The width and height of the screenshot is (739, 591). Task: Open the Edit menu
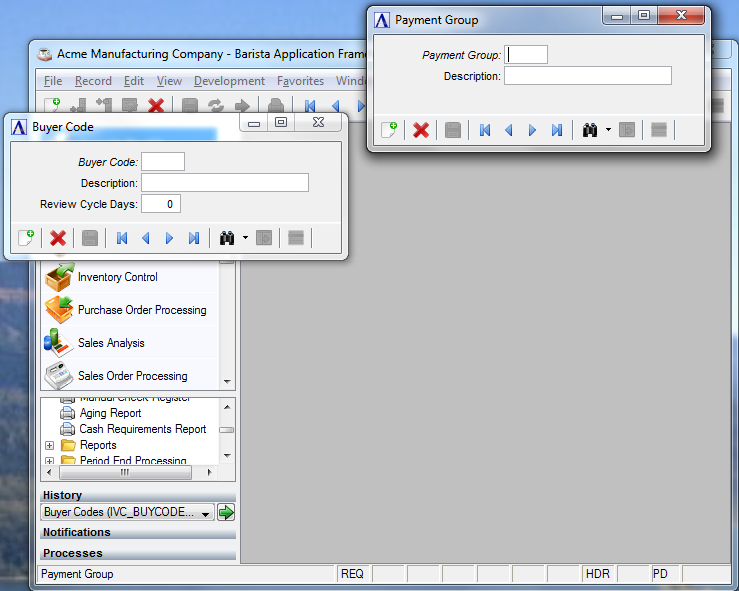click(x=134, y=81)
